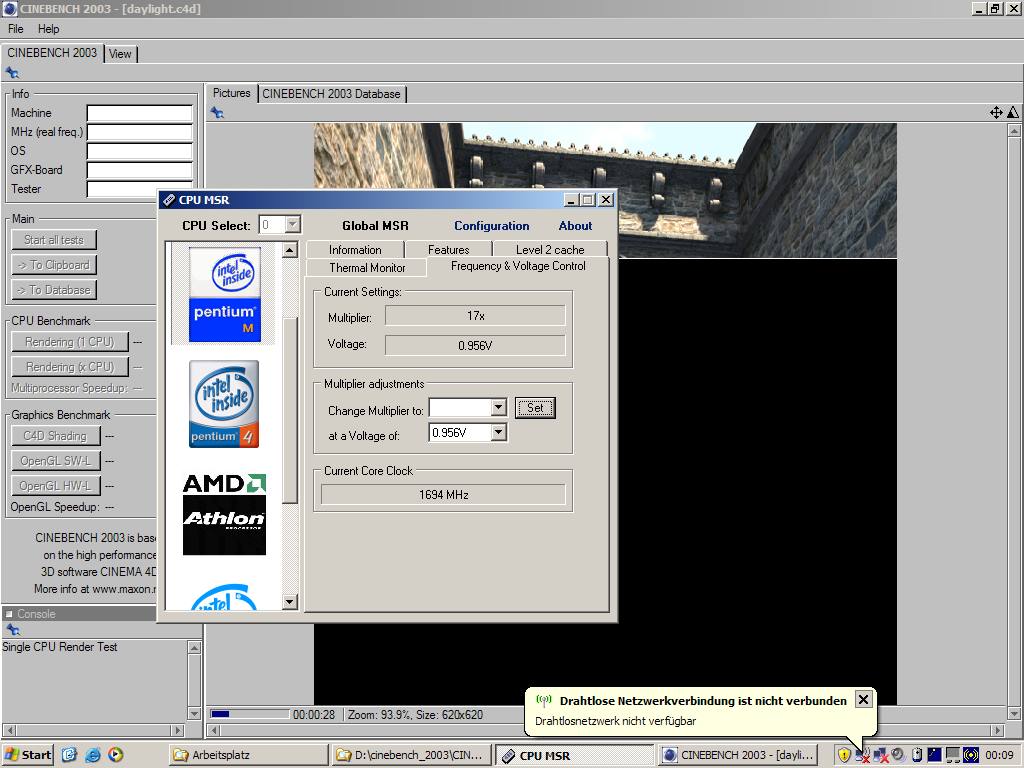Viewport: 1024px width, 768px height.
Task: Open the About section in CPU MSR
Action: 575,226
